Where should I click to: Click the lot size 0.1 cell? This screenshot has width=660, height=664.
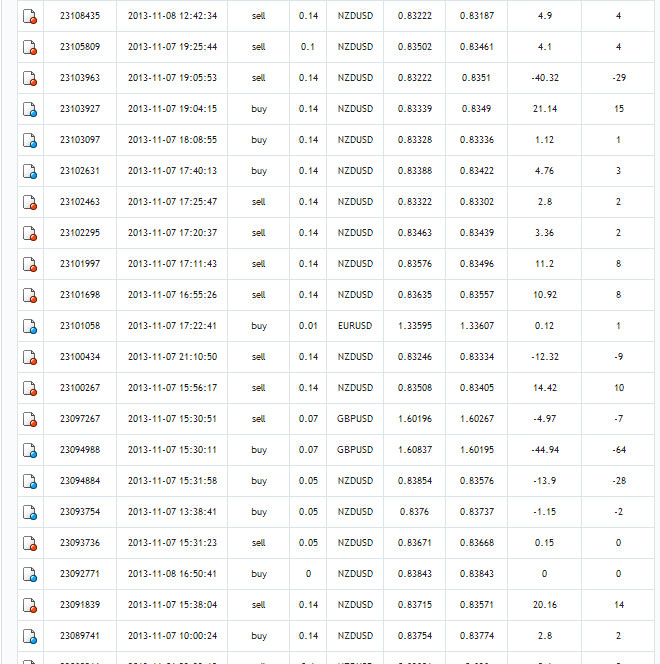coord(308,47)
